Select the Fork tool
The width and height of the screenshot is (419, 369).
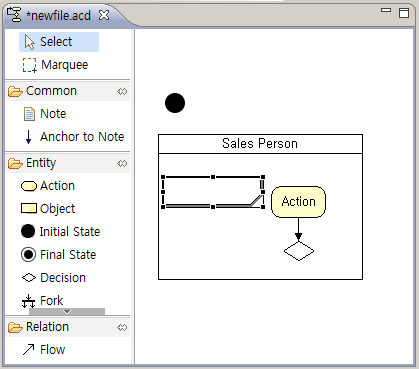click(42, 301)
